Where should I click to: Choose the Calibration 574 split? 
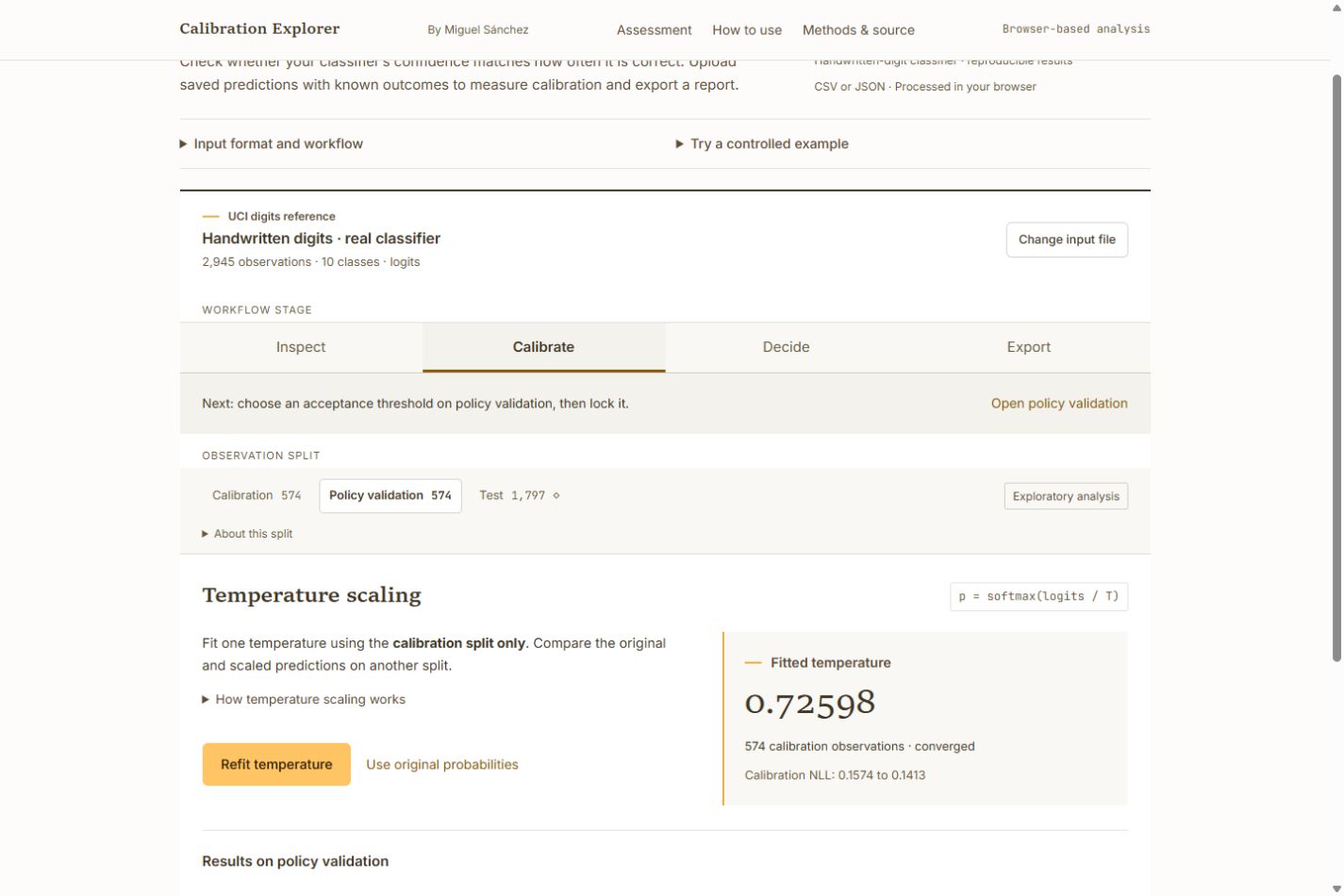(x=257, y=495)
